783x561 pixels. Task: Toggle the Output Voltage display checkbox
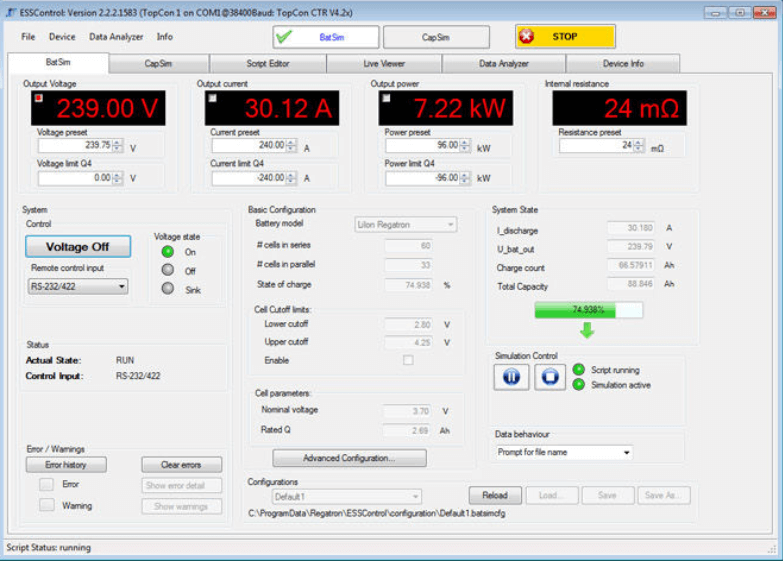coord(39,98)
